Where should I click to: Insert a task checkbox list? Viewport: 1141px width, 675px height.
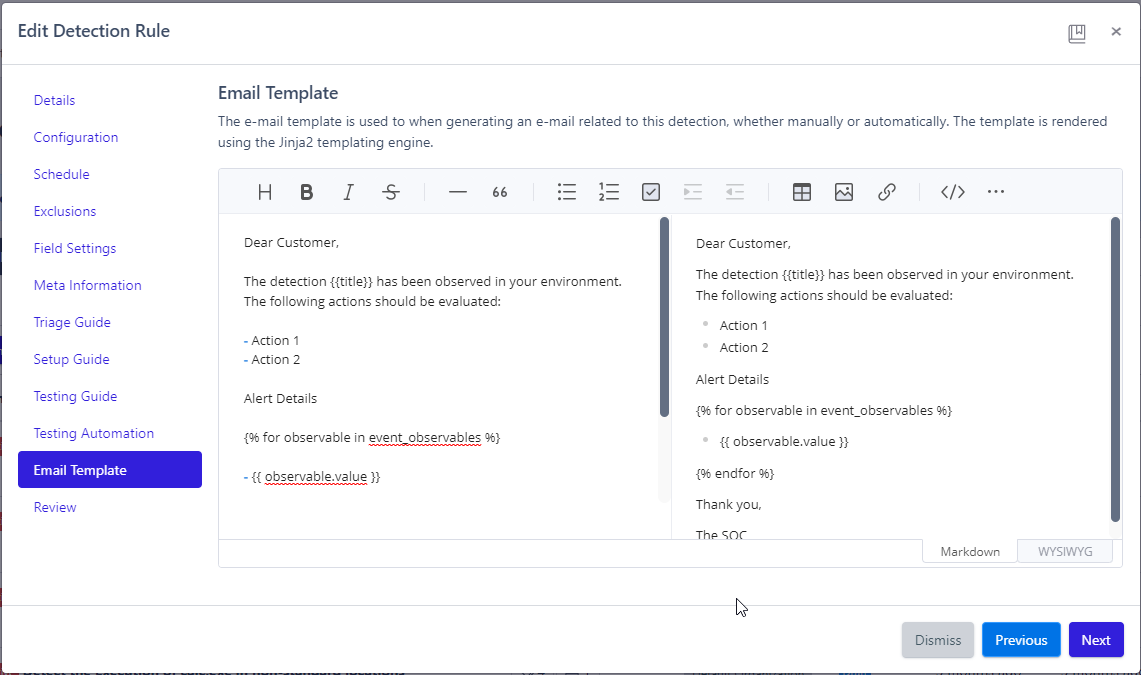point(651,192)
